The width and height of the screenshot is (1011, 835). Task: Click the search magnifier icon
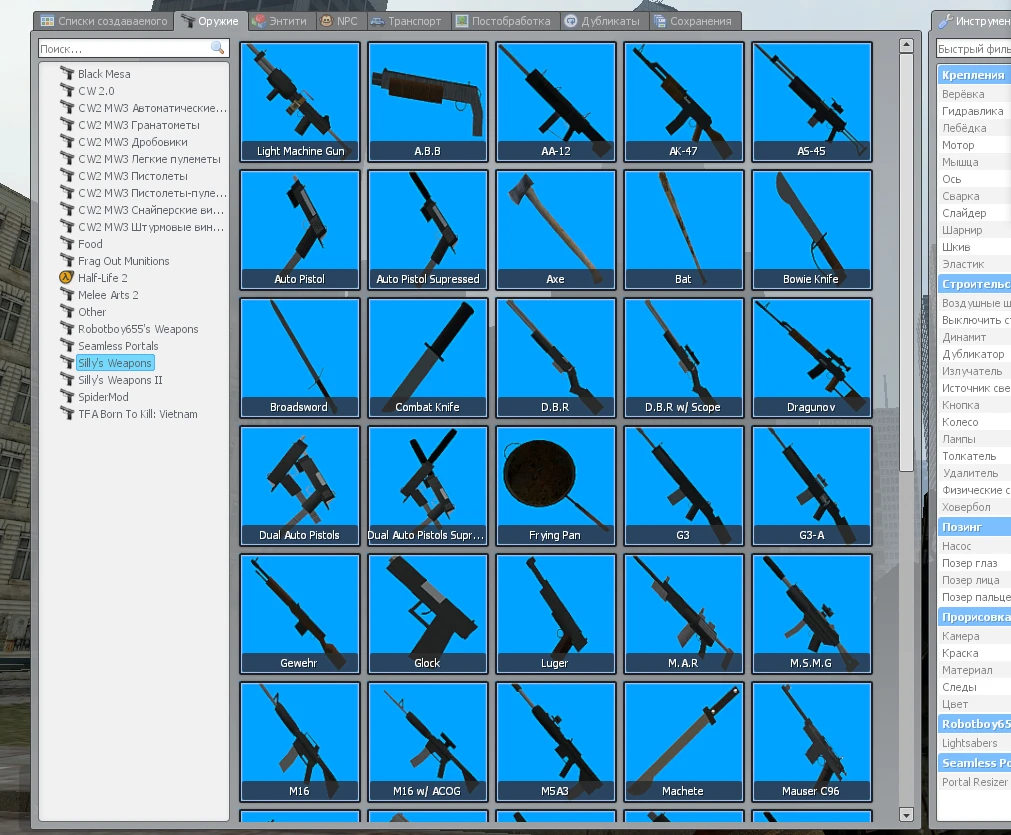pos(217,48)
